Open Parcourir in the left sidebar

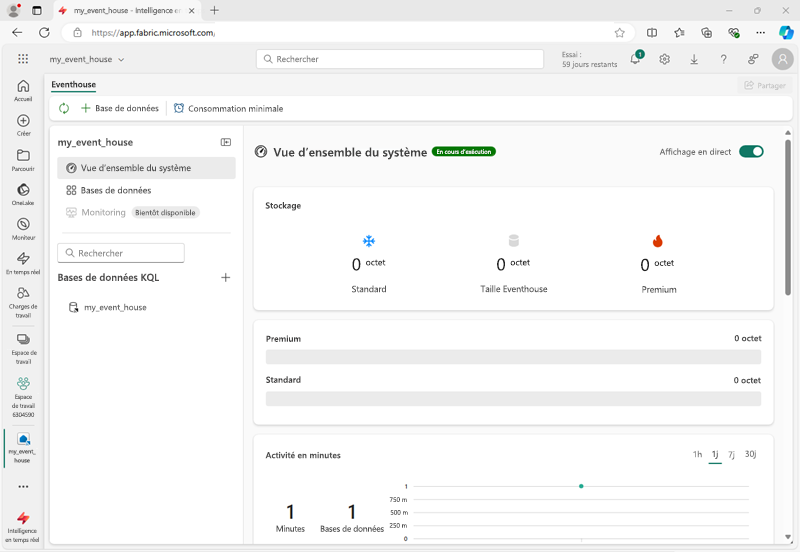coord(23,160)
